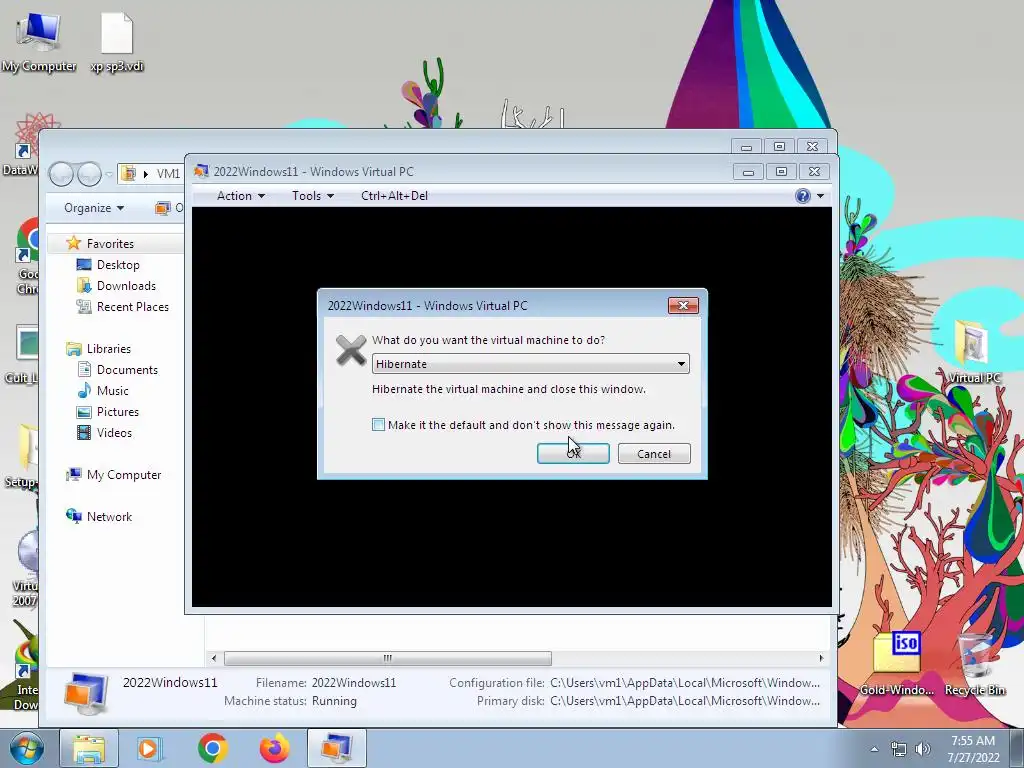Close the Virtual PC shutdown dialog
Viewport: 1024px width, 768px height.
[x=683, y=305]
